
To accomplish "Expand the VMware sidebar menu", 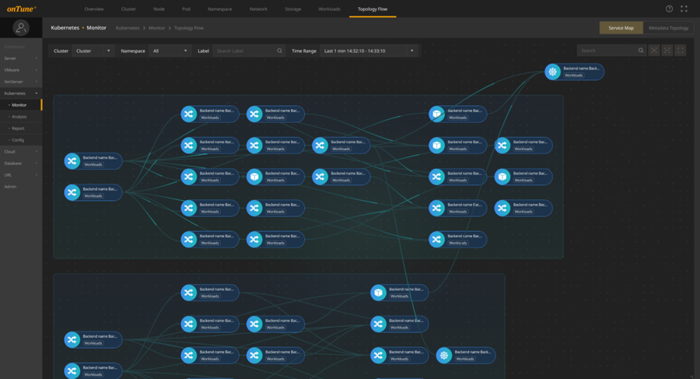I will click(x=21, y=70).
